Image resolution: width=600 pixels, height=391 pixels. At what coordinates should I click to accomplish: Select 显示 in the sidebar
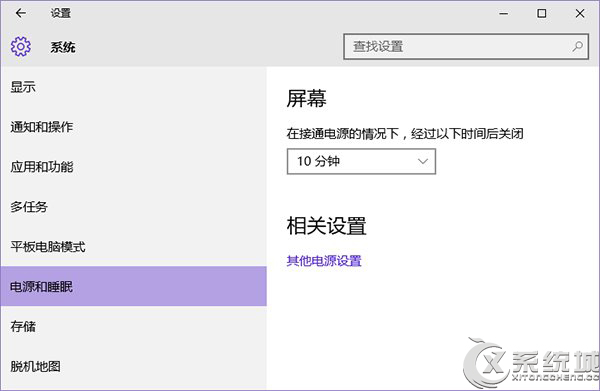coord(134,87)
